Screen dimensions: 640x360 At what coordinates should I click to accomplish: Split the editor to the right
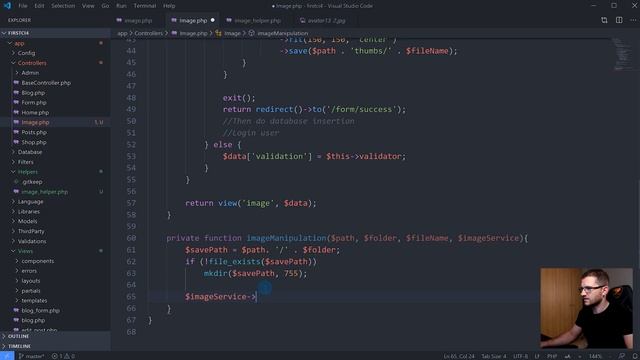(x=619, y=20)
